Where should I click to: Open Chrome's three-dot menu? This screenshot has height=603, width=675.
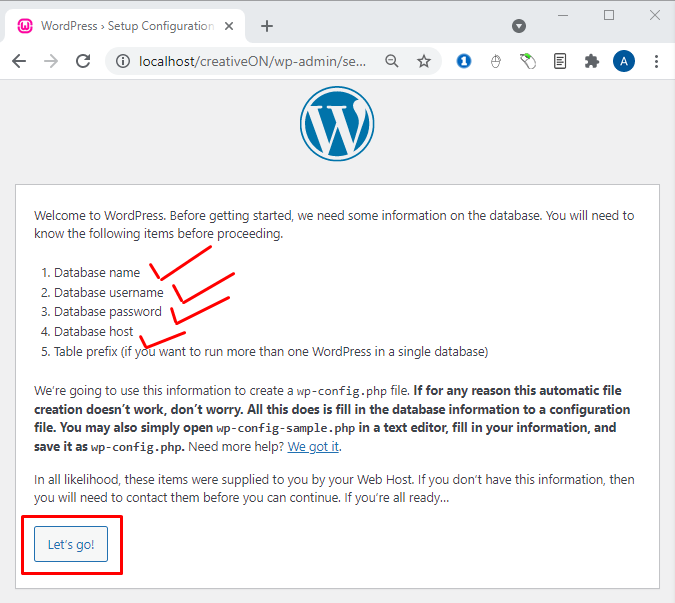(656, 61)
